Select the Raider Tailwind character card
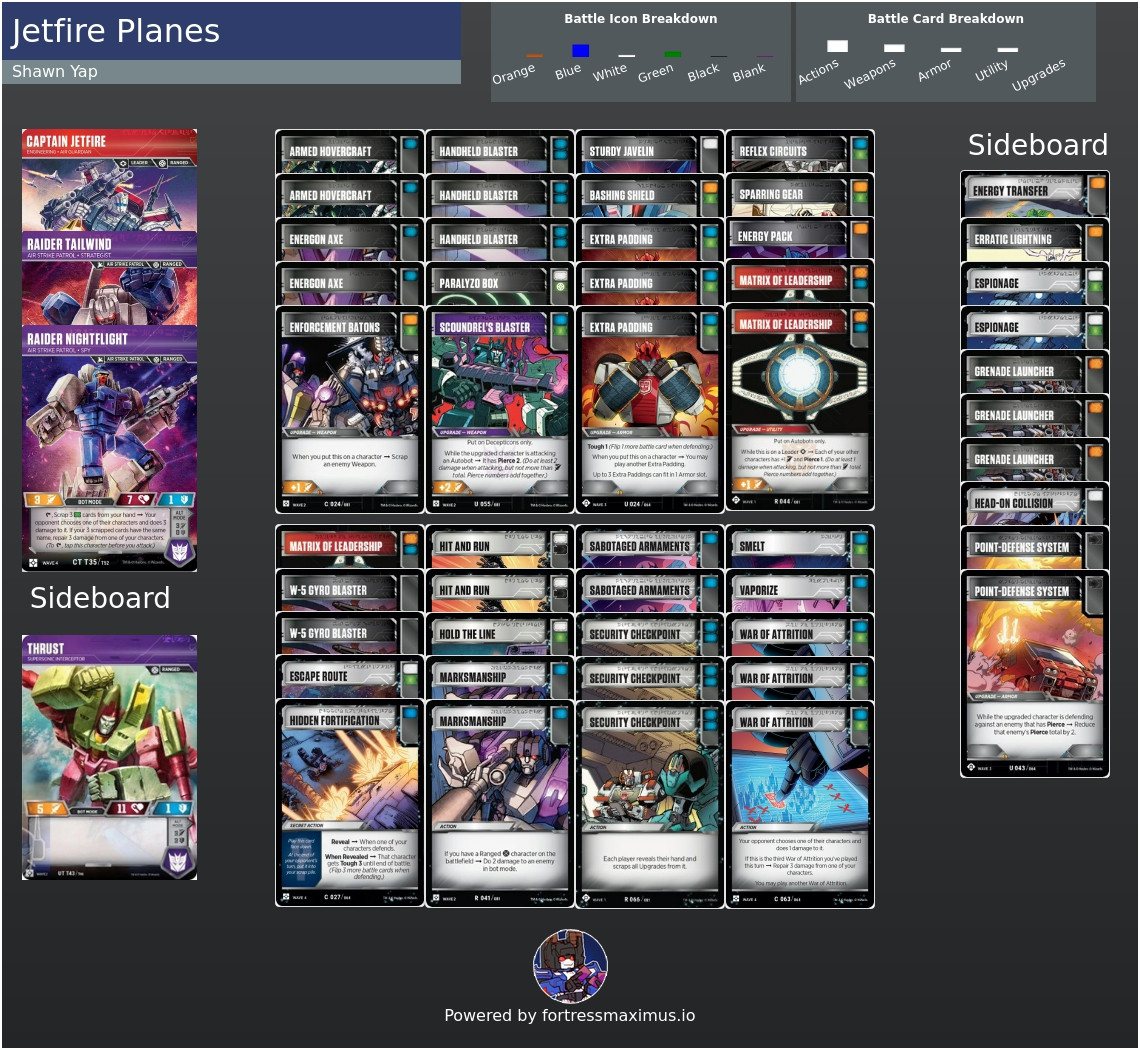 pos(109,278)
